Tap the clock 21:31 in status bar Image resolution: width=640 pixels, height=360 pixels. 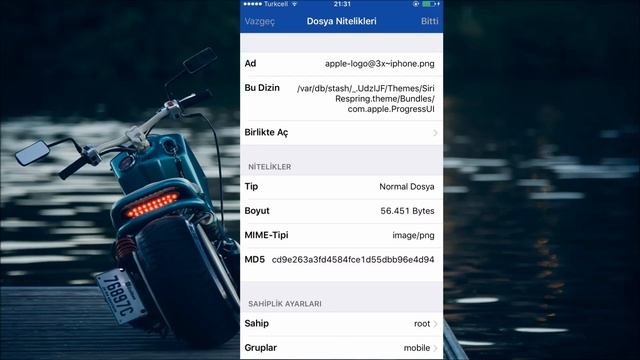tap(342, 4)
